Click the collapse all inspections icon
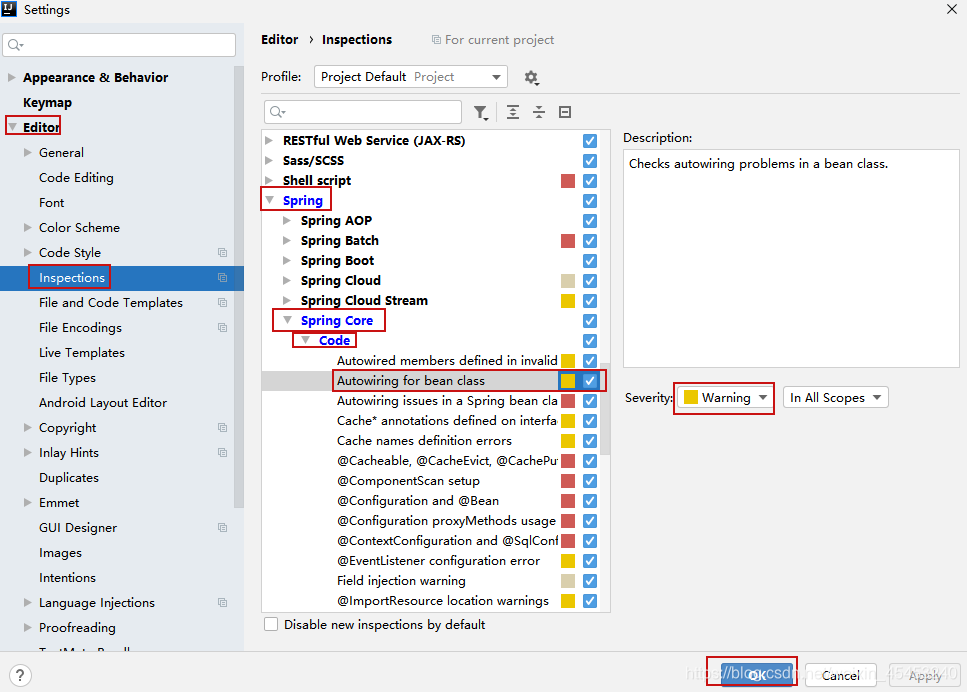This screenshot has height=692, width=967. 539,112
